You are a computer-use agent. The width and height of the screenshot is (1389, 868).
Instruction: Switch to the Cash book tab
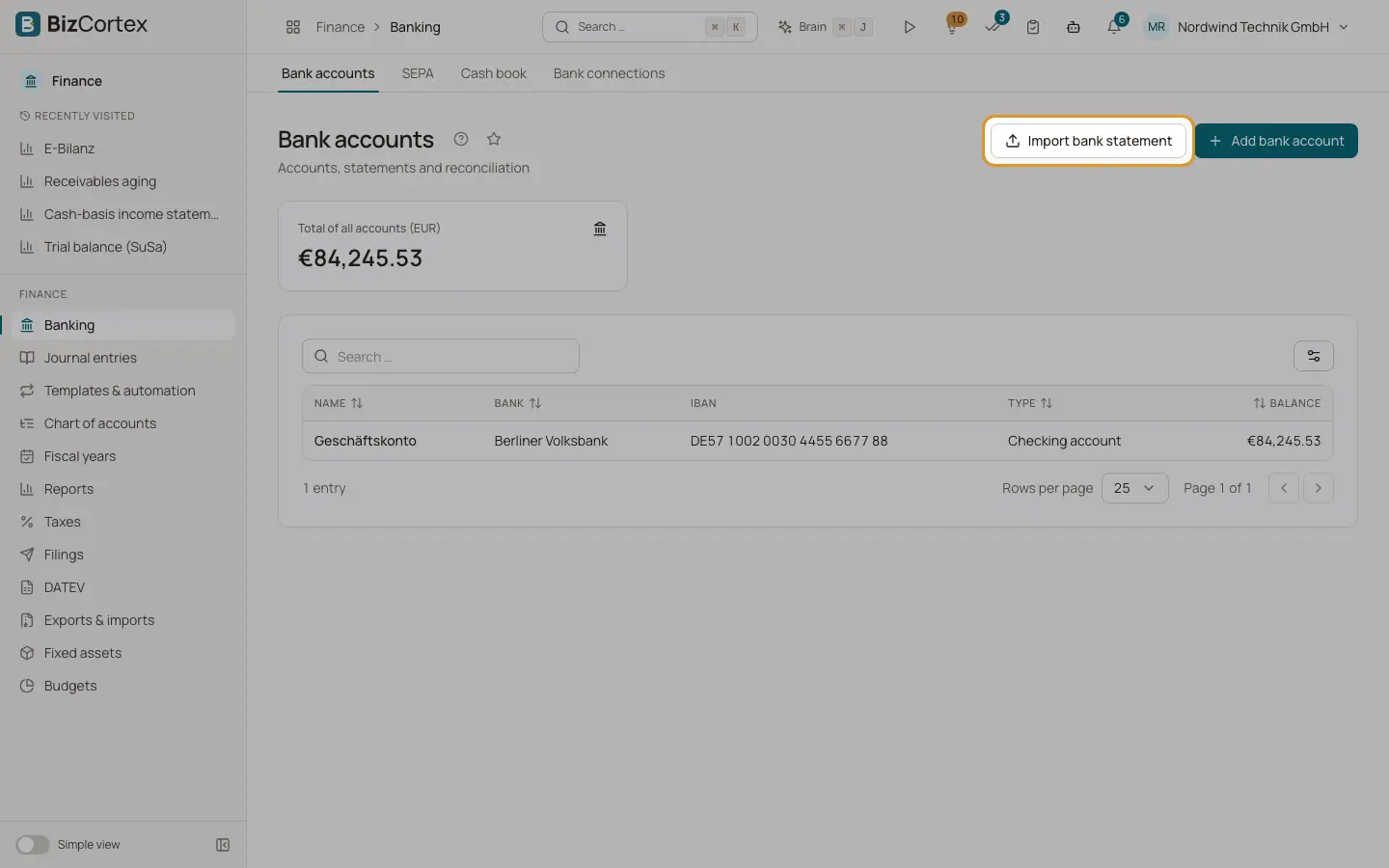click(x=494, y=73)
